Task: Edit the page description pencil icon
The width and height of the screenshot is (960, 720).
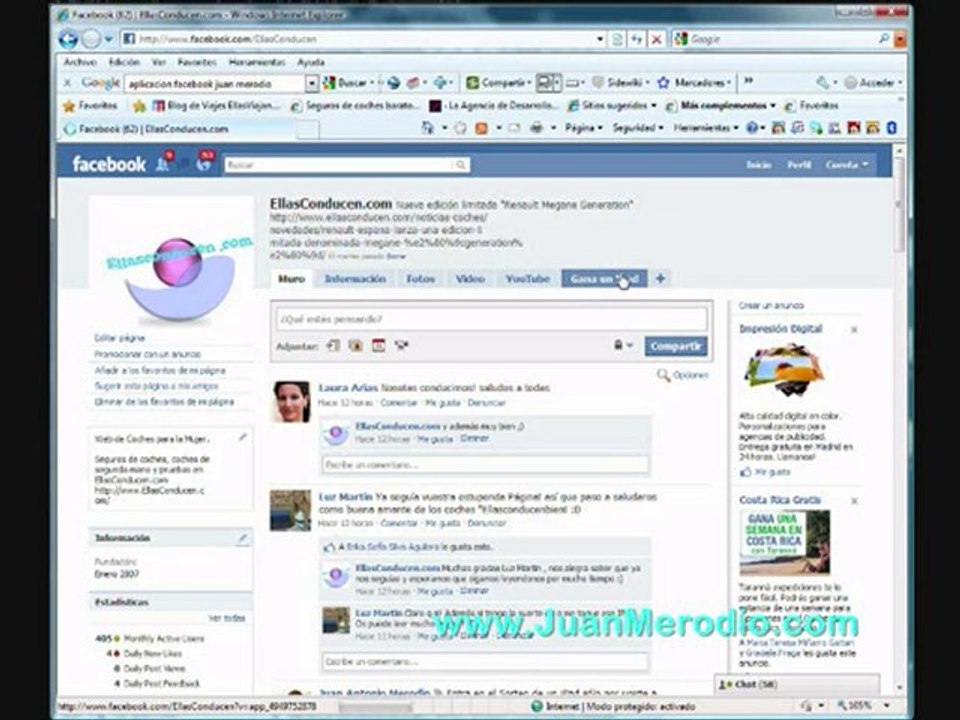Action: (x=242, y=437)
